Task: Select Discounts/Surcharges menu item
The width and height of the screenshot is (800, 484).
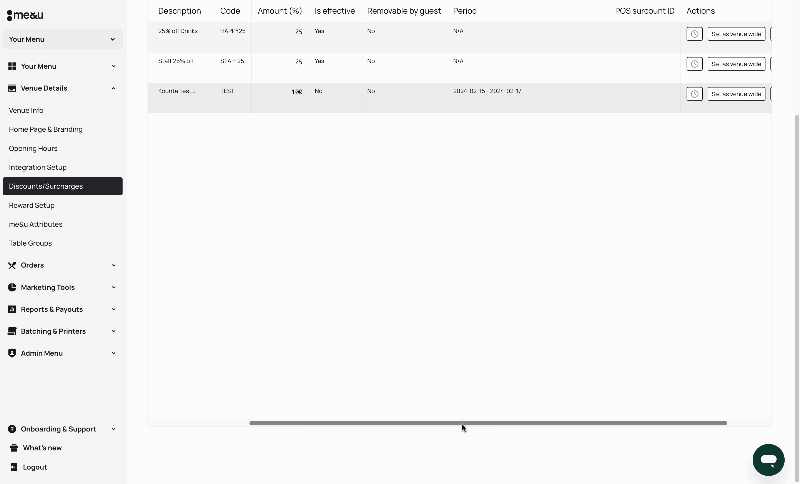Action: point(63,186)
